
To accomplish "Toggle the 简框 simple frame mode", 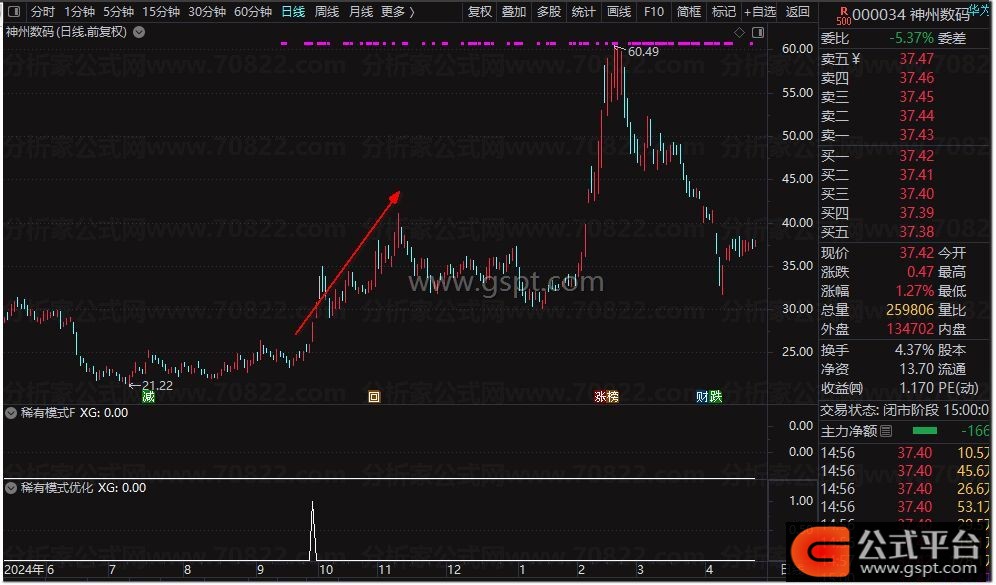I will [x=689, y=11].
